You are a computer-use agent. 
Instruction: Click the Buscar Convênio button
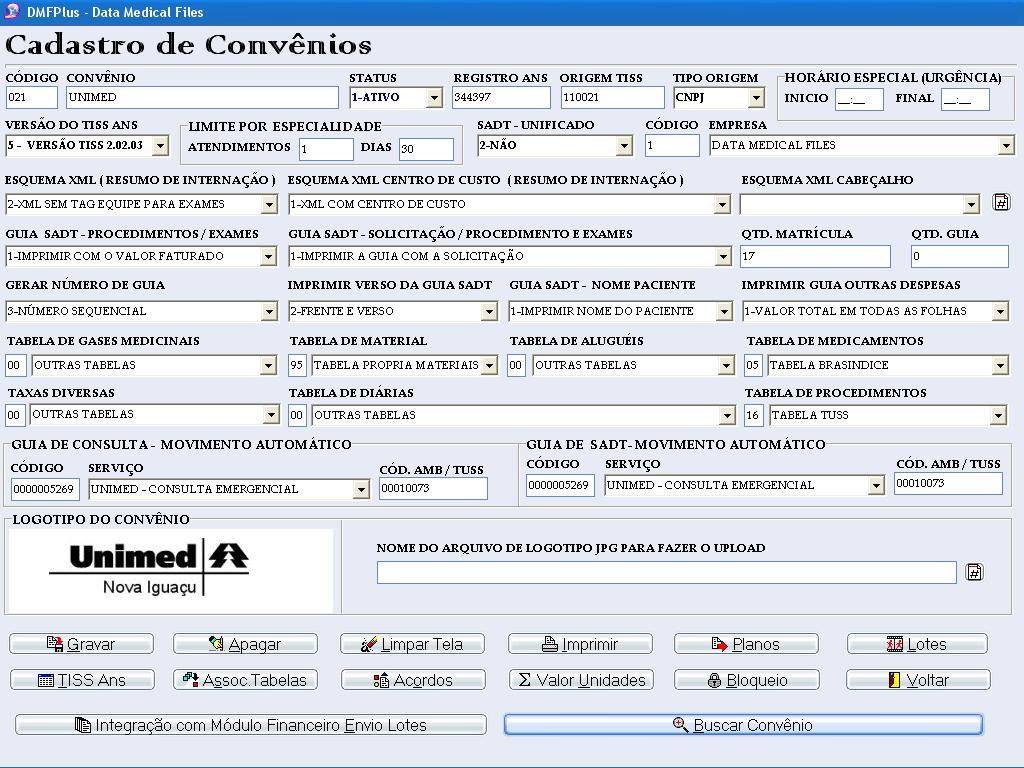click(x=743, y=725)
